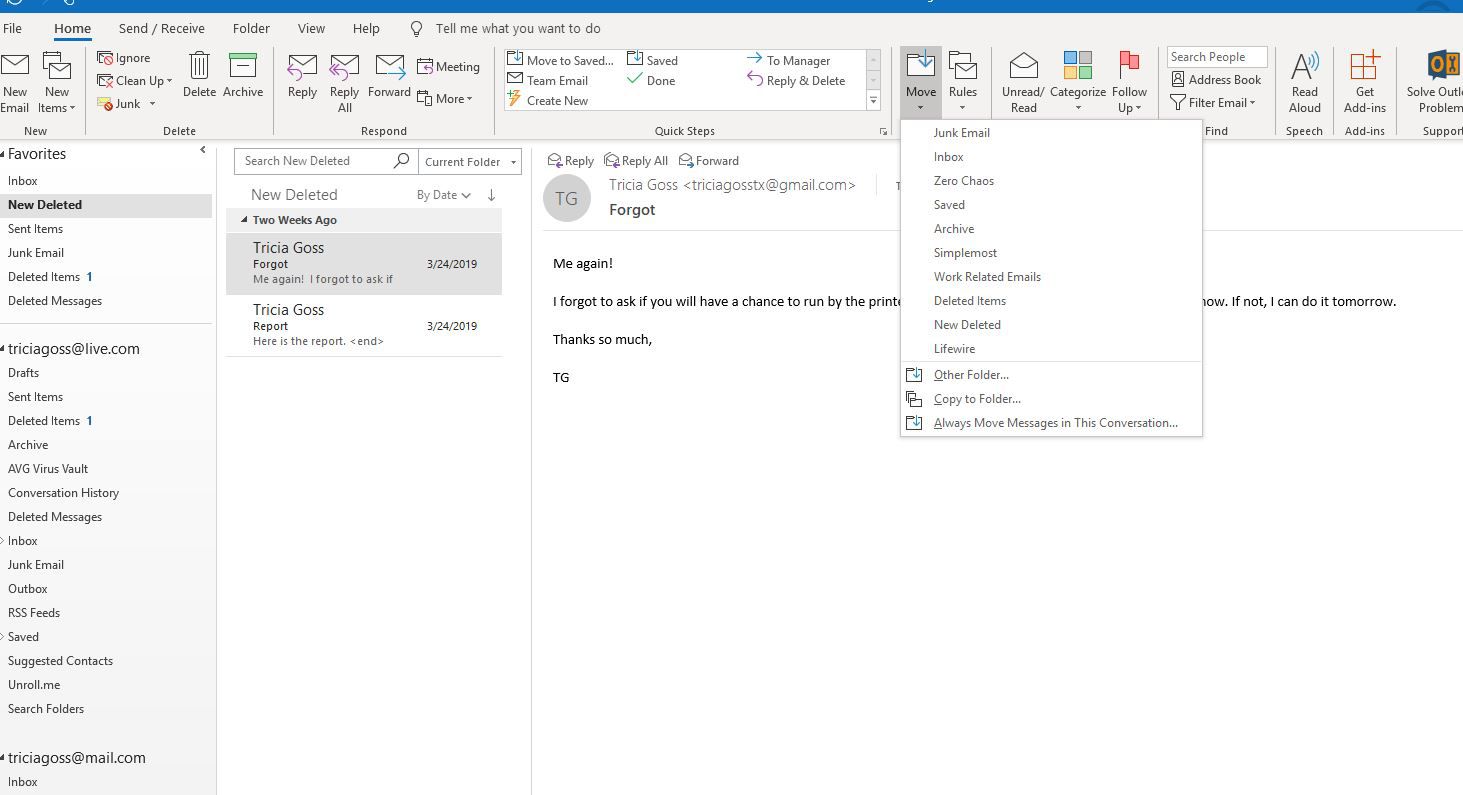Run the Team Email quick step
The image size is (1463, 795).
pyautogui.click(x=548, y=81)
